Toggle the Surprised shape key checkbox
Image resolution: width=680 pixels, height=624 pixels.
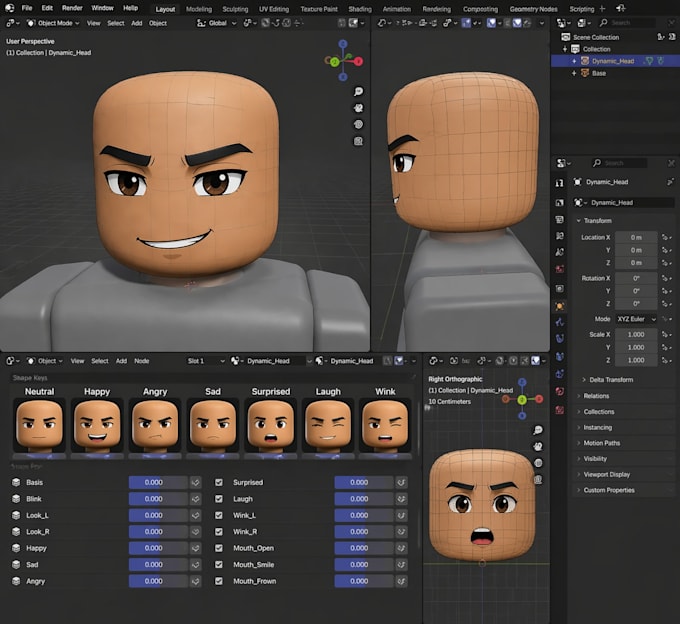[x=219, y=482]
